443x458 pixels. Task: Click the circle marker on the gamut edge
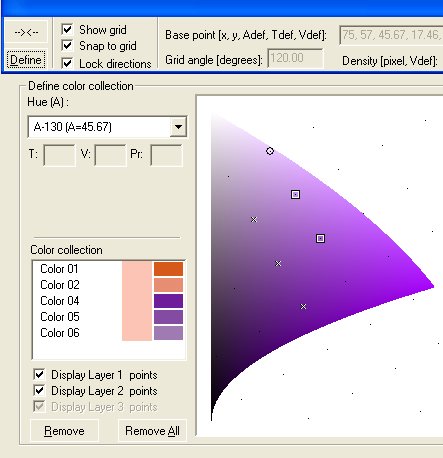(x=270, y=151)
